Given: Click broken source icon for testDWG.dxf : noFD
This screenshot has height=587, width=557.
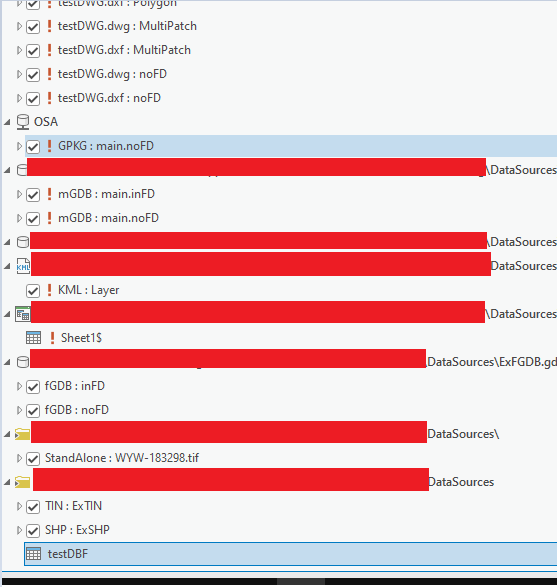Looking at the screenshot, I should click(x=49, y=98).
